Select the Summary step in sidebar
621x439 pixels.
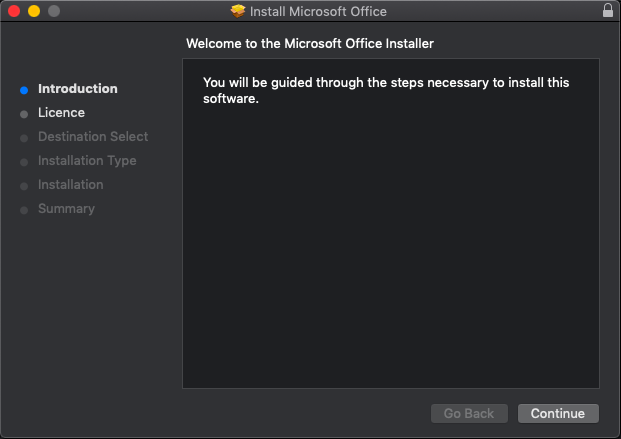[66, 209]
